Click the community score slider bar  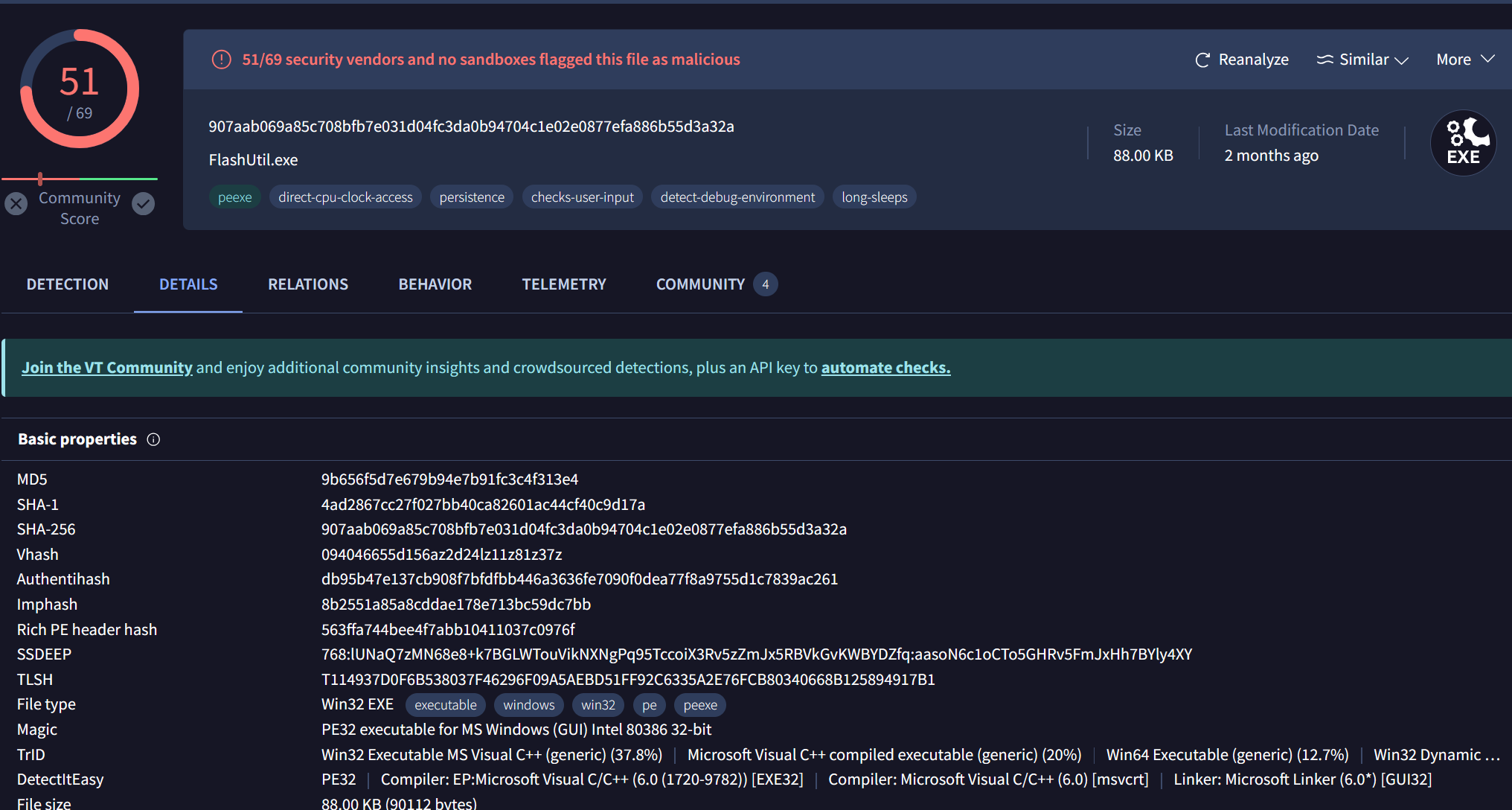(80, 179)
